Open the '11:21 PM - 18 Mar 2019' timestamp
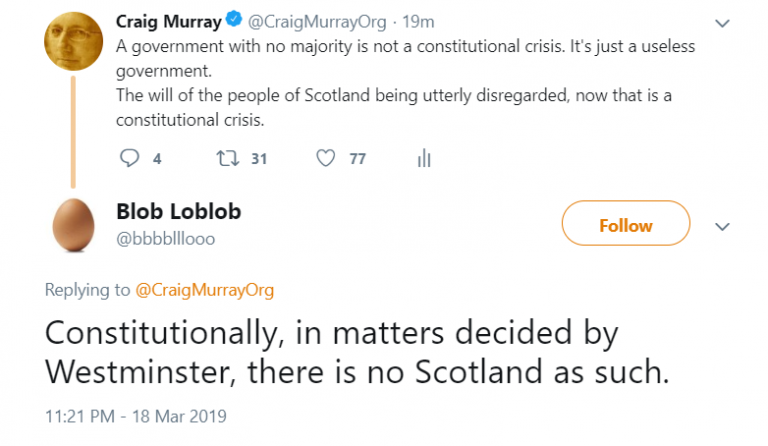This screenshot has width=768, height=446. point(135,416)
